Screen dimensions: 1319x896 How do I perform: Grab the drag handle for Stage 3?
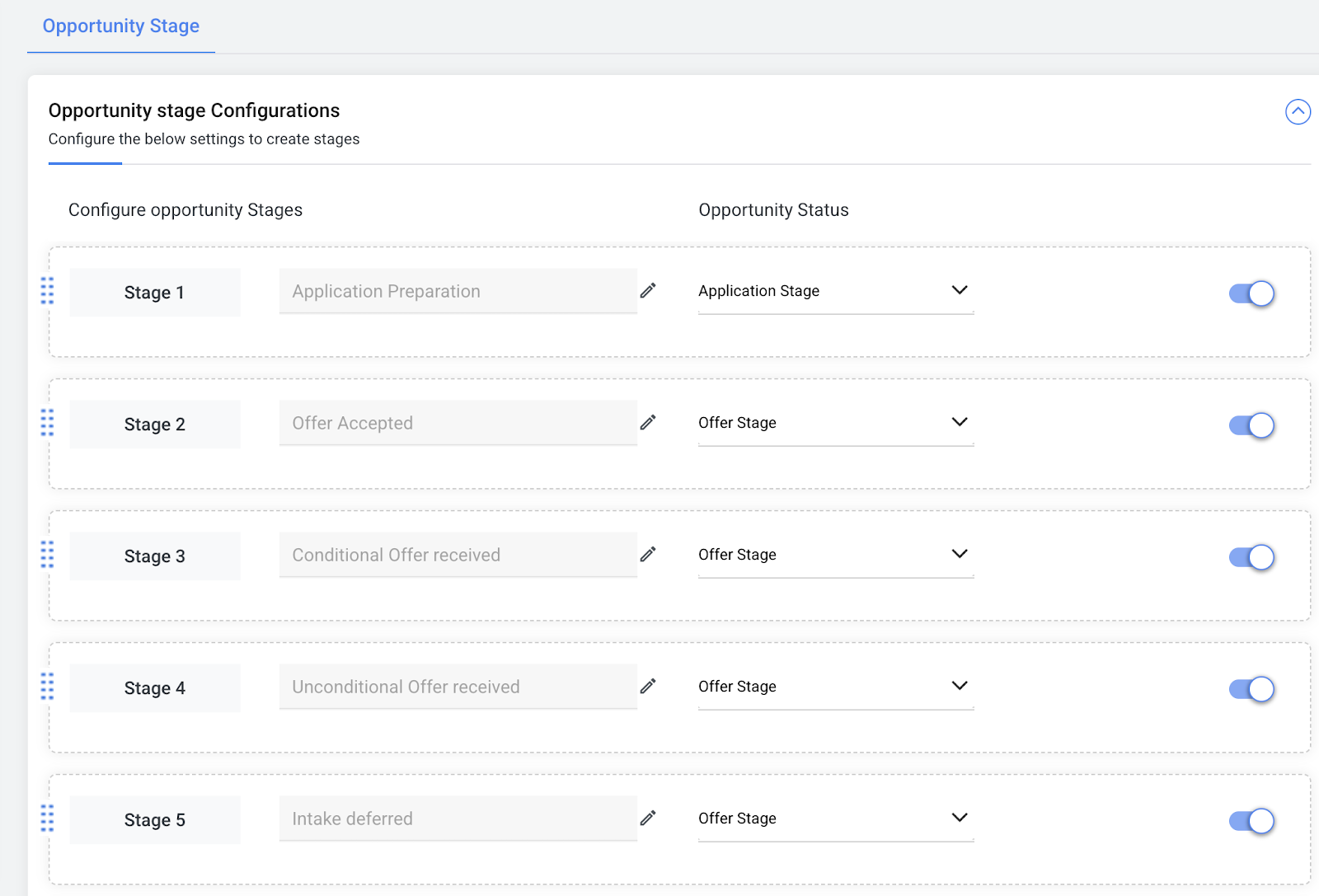[47, 555]
